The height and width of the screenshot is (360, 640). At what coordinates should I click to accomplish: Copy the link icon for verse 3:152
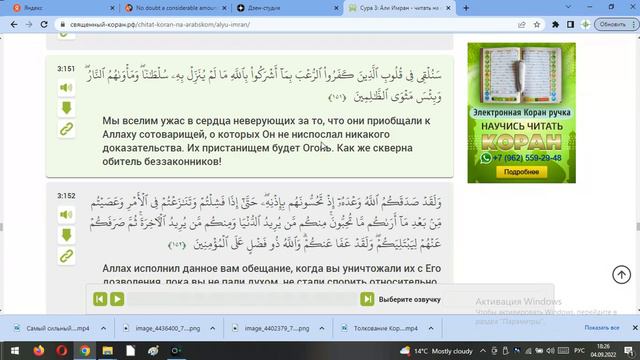(x=66, y=256)
